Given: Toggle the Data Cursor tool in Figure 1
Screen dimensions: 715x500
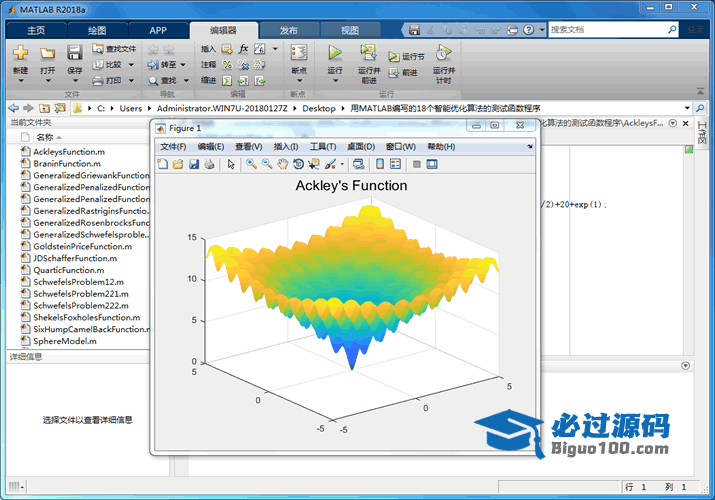Looking at the screenshot, I should pyautogui.click(x=314, y=164).
